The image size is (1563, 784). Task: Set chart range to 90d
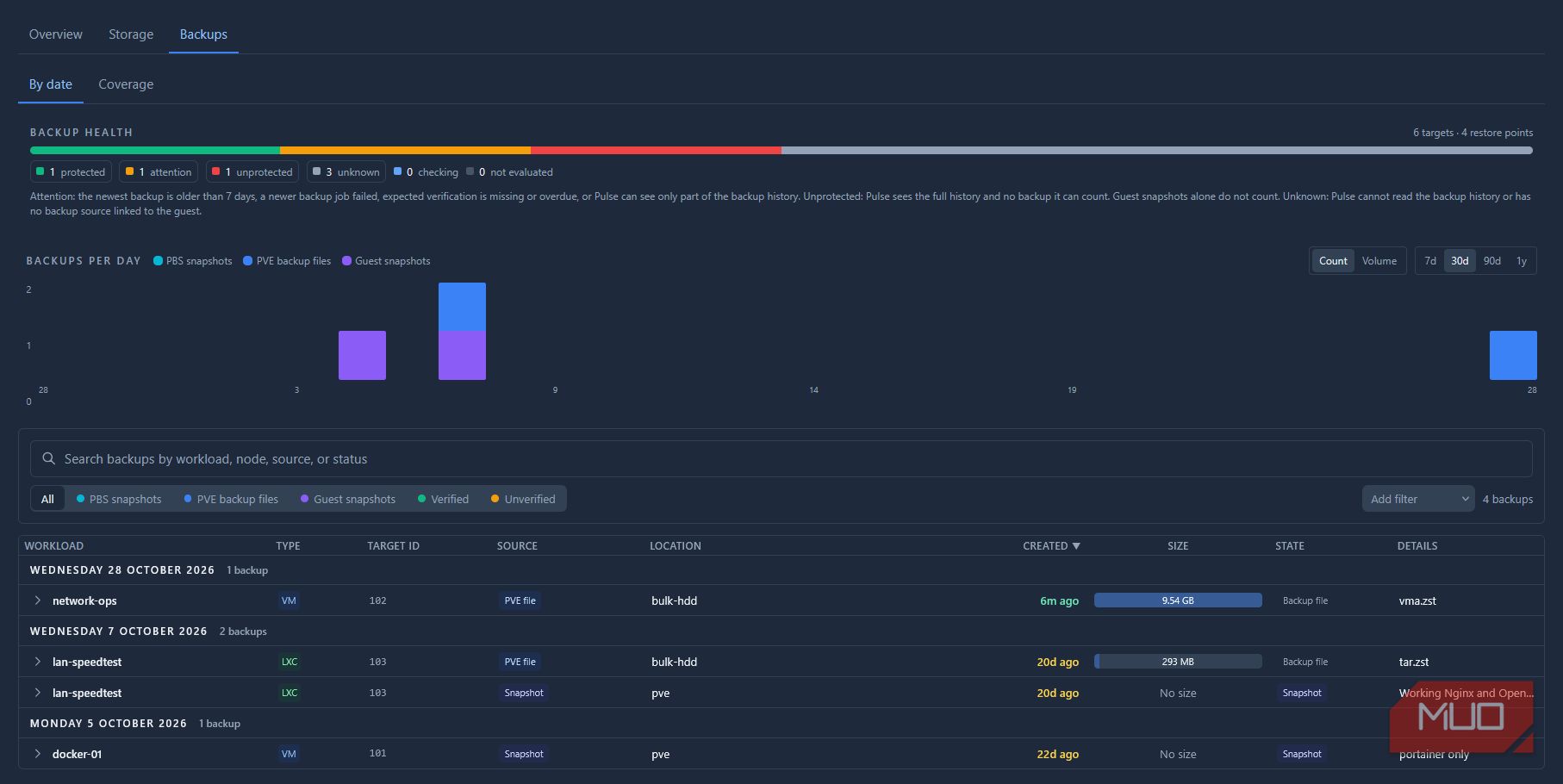[x=1492, y=261]
